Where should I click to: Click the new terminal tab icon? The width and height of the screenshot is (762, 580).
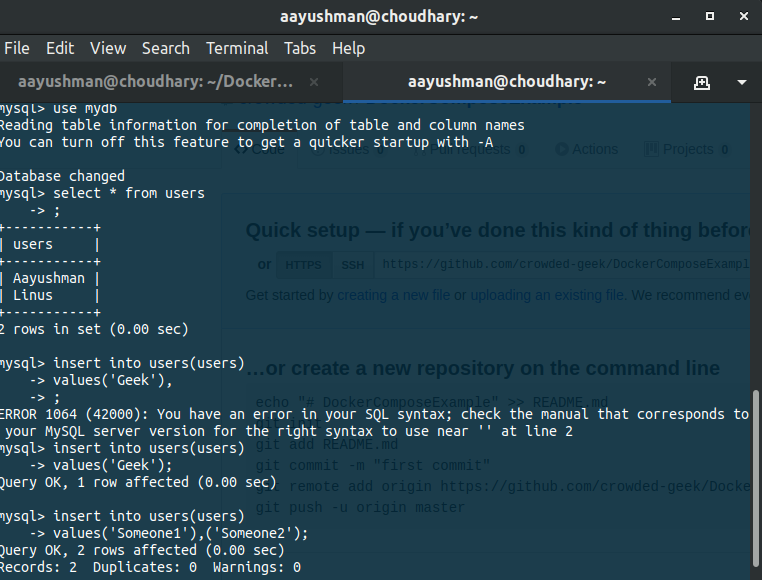coord(701,83)
